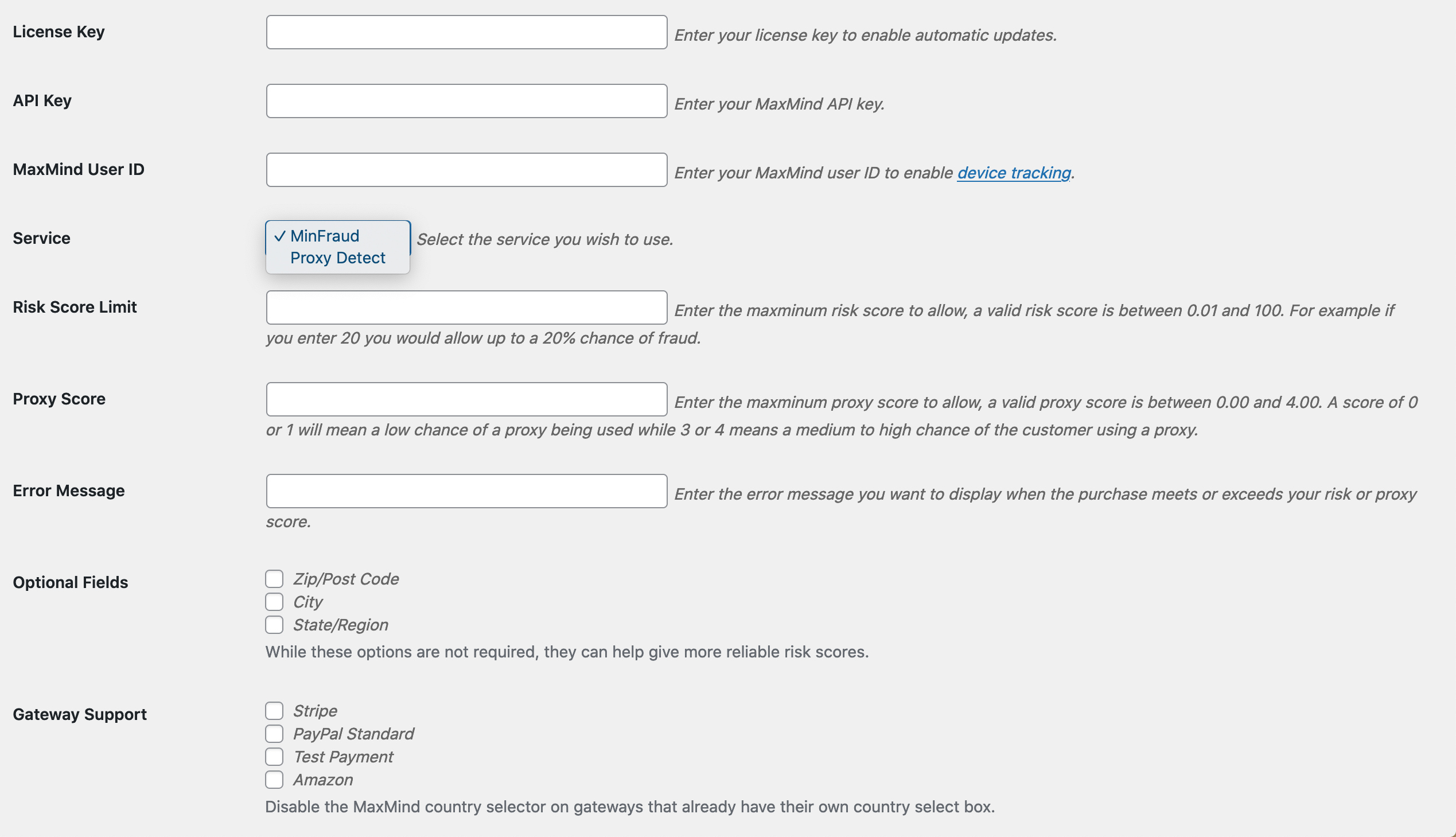Toggle the State/Region checkbox
The height and width of the screenshot is (837, 1456).
point(274,625)
